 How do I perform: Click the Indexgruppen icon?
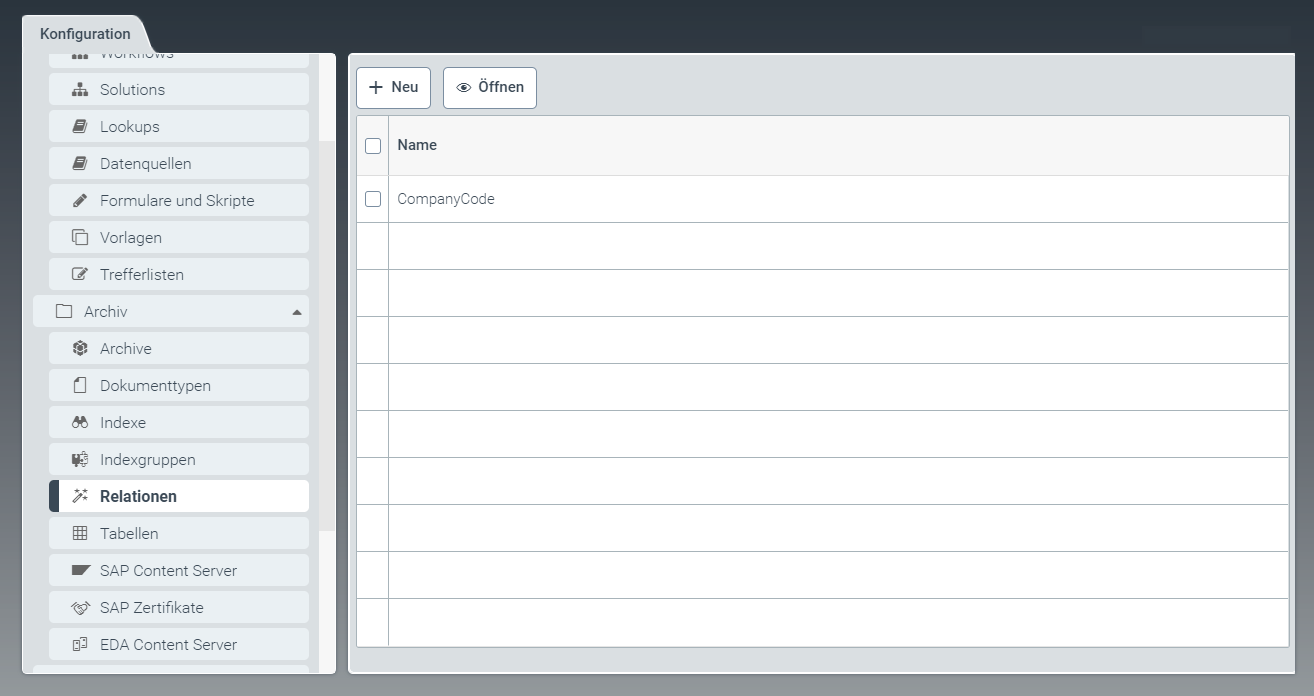(80, 460)
